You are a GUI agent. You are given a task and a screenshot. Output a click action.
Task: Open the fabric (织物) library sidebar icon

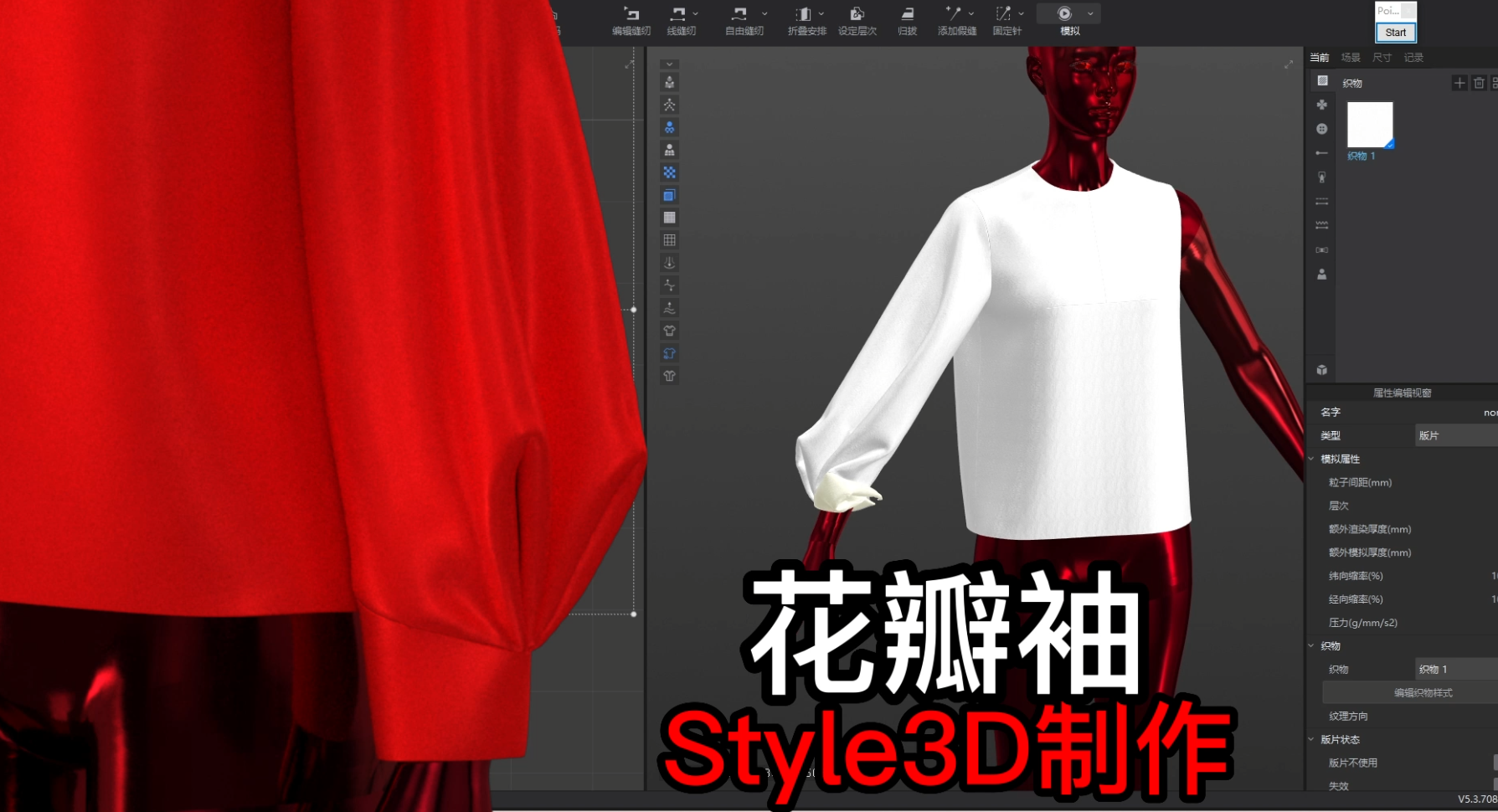[1322, 80]
